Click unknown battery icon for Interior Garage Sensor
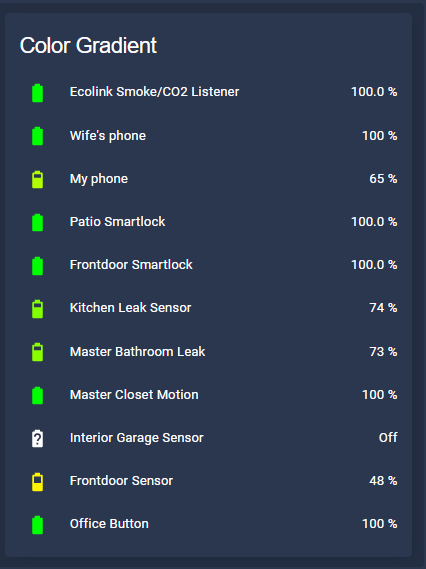This screenshot has width=426, height=569. pyautogui.click(x=37, y=438)
